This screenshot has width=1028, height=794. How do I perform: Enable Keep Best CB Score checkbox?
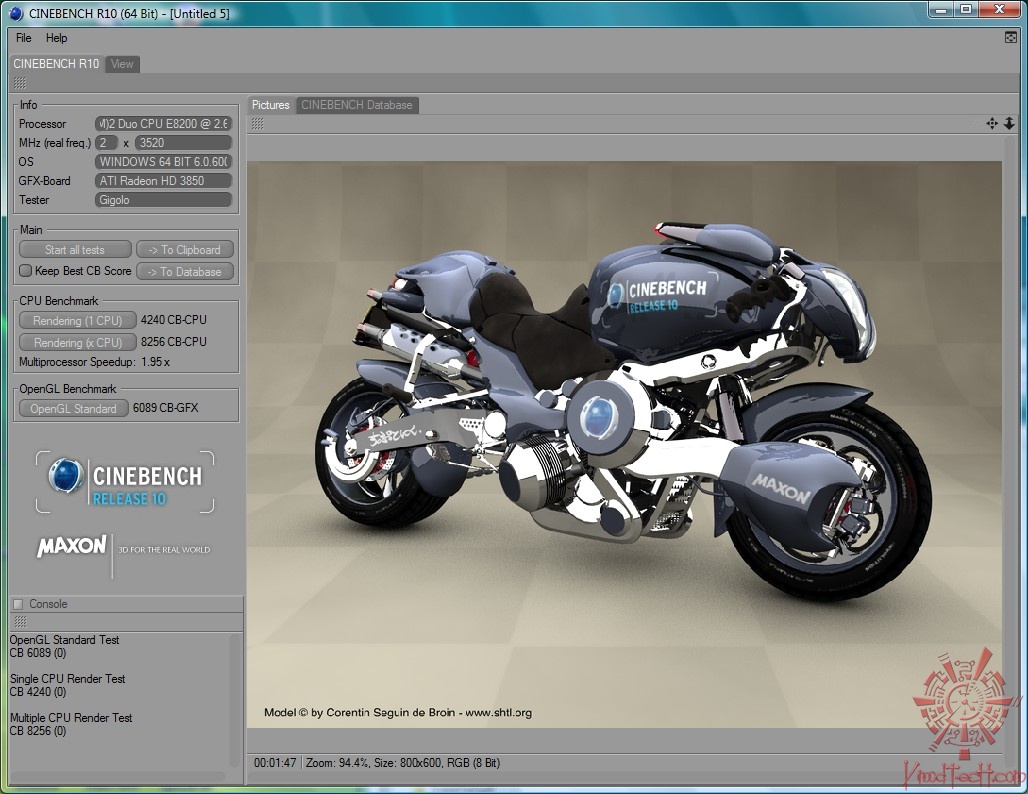coord(26,270)
